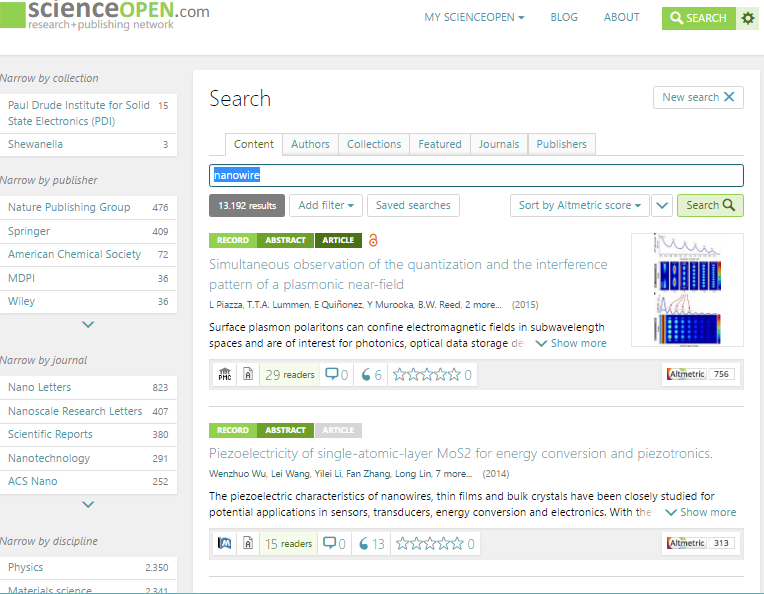Open the Altmetric 313 badge
The image size is (764, 594).
(700, 543)
